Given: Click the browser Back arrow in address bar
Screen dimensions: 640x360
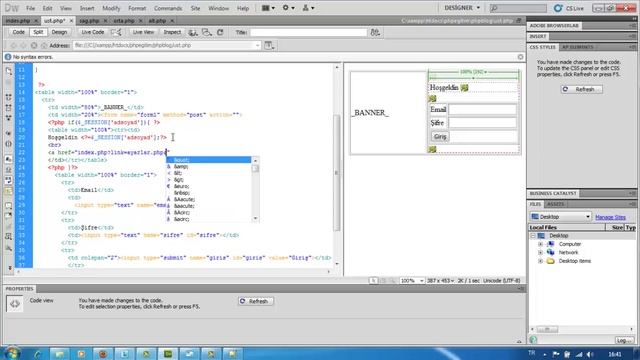Looking at the screenshot, I should pos(13,45).
